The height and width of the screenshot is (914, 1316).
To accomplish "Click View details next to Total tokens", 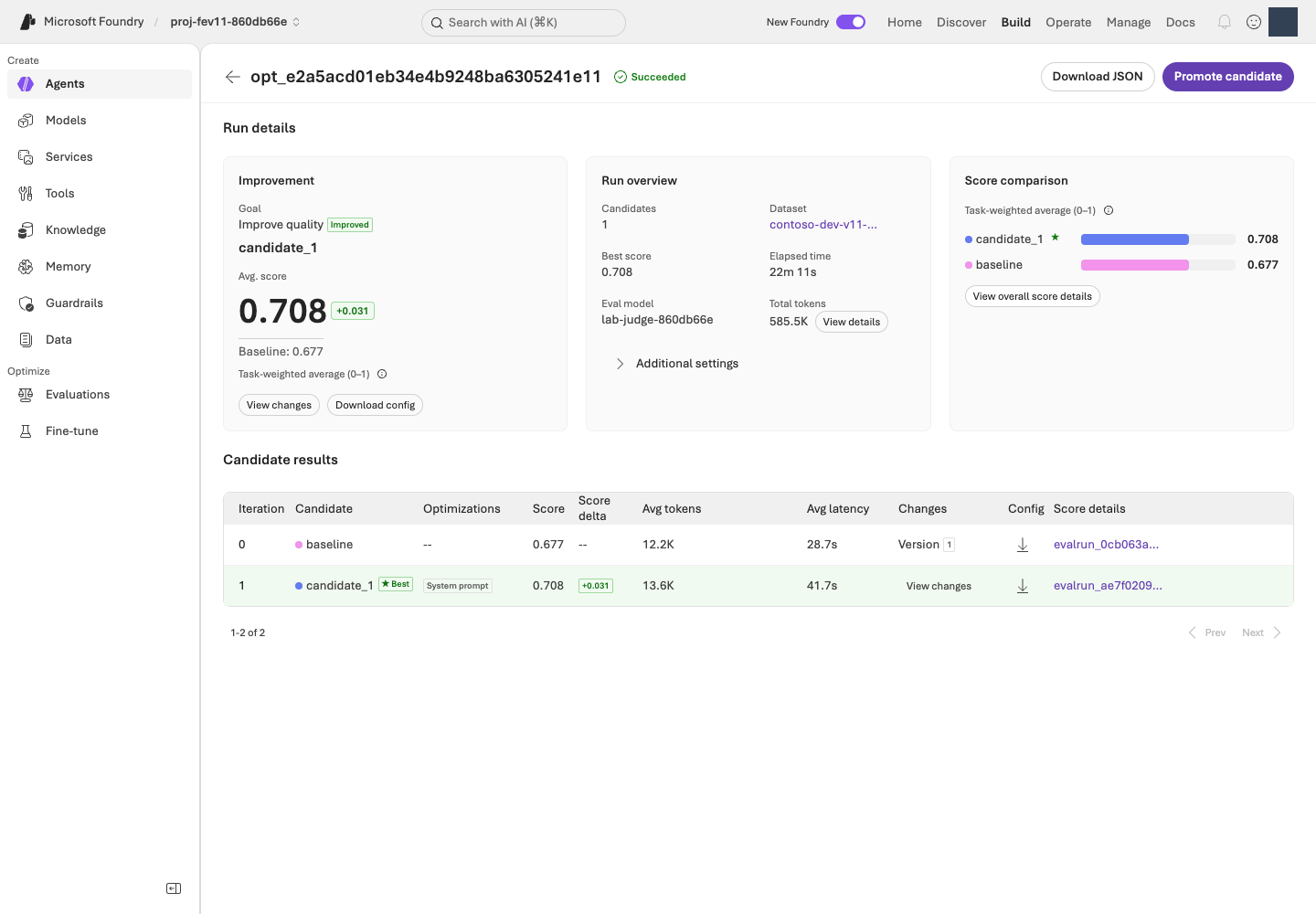I will coord(852,322).
